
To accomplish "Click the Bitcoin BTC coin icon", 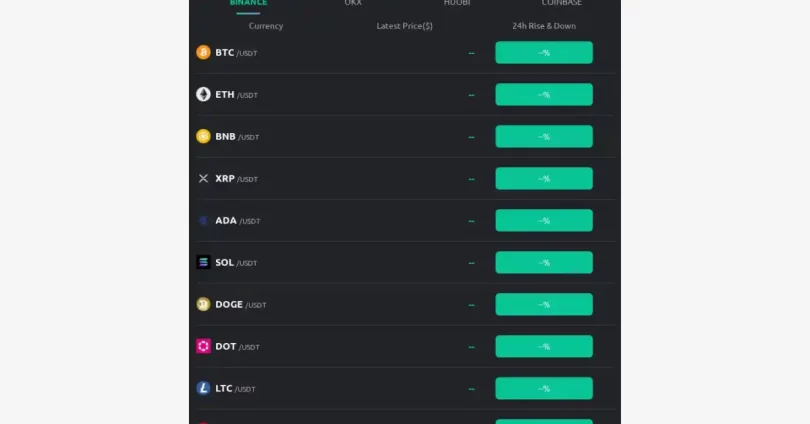I will coord(204,53).
